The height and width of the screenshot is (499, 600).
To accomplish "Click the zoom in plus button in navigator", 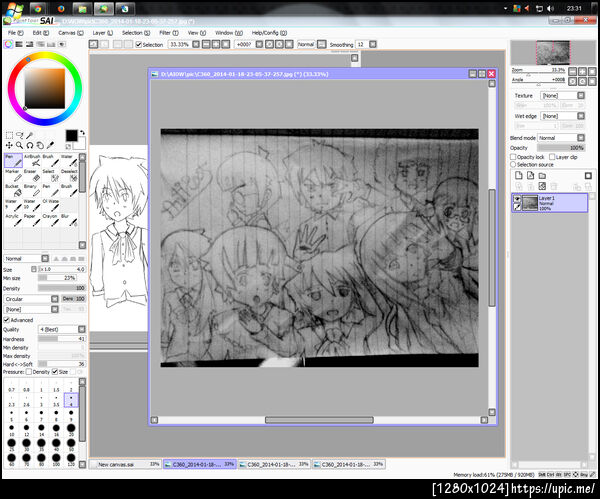I will point(582,71).
